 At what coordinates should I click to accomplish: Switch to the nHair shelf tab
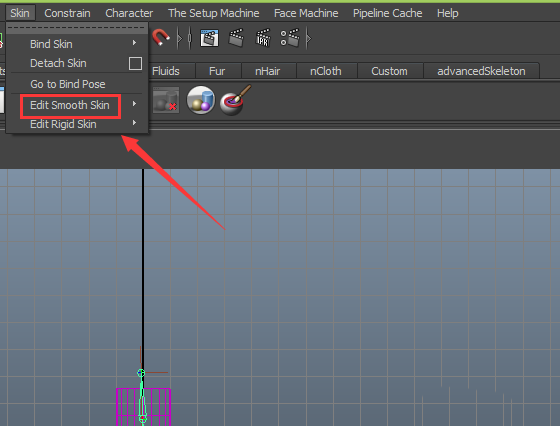click(268, 71)
